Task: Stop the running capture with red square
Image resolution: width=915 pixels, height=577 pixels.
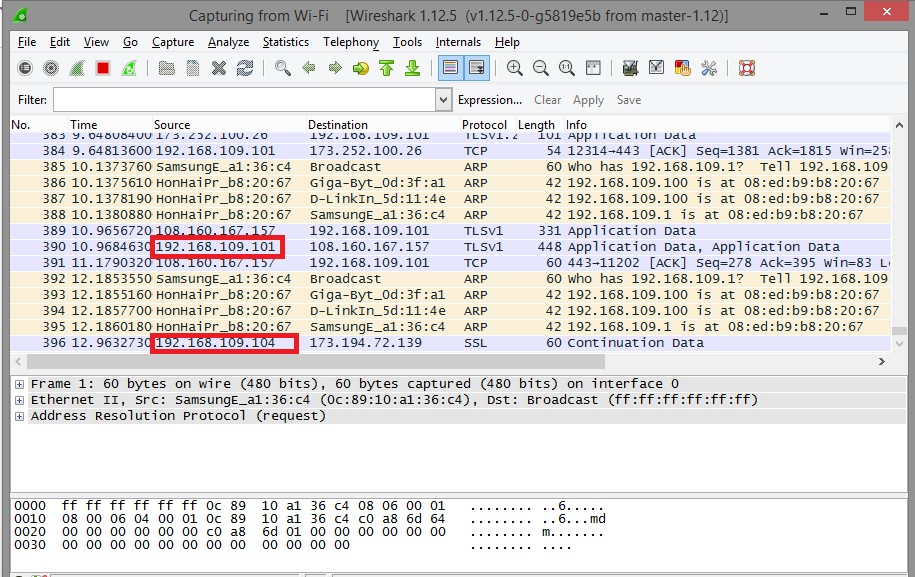Action: coord(103,68)
